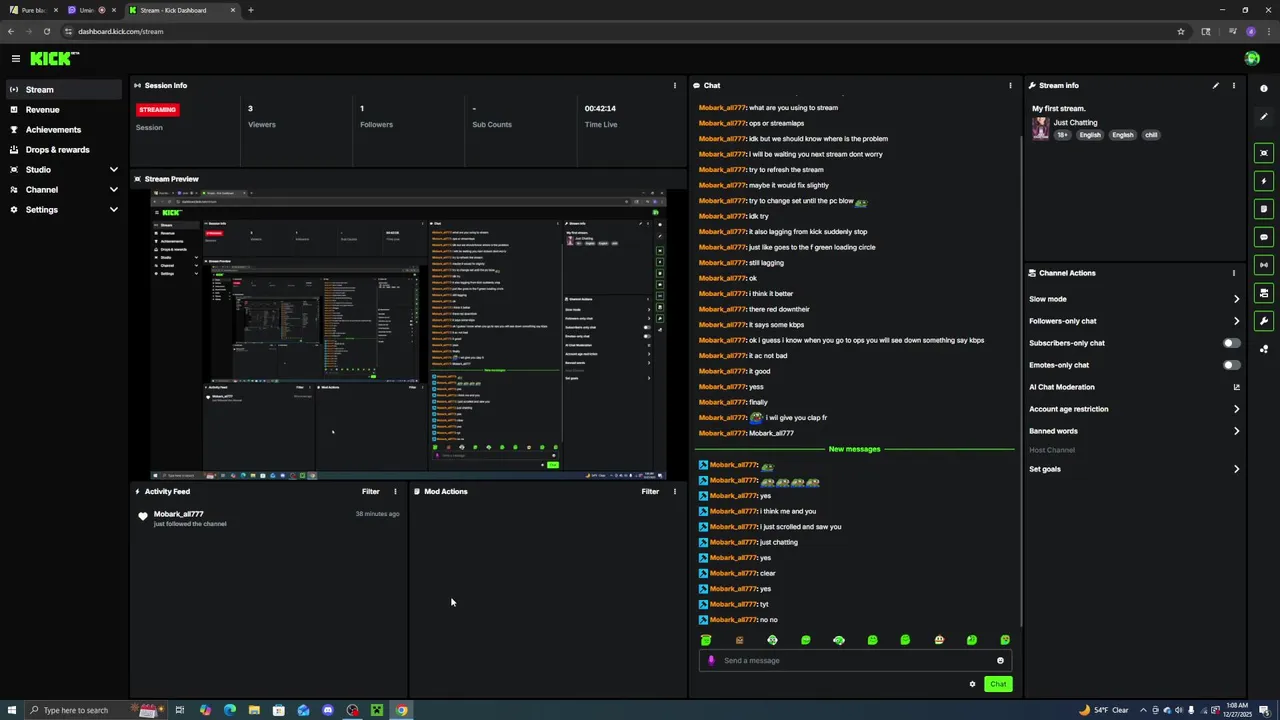Open Revenue in the left sidebar
The width and height of the screenshot is (1280, 720).
pos(65,110)
